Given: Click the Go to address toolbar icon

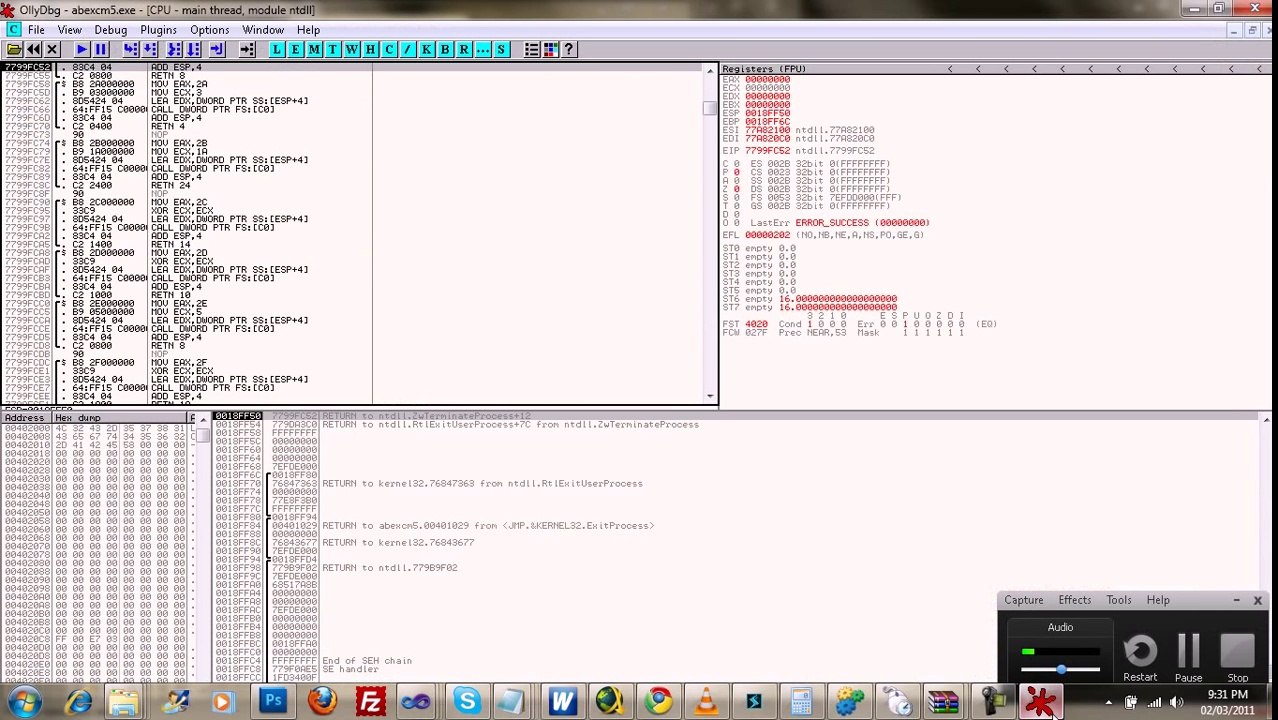Looking at the screenshot, I should point(247,49).
